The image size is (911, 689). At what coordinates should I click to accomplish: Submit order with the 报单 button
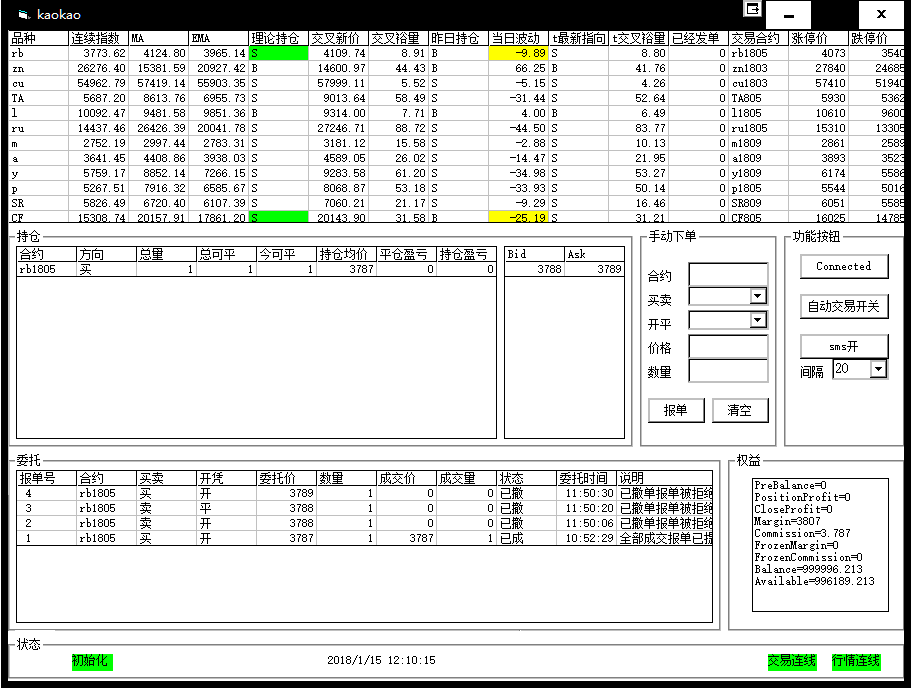[676, 410]
